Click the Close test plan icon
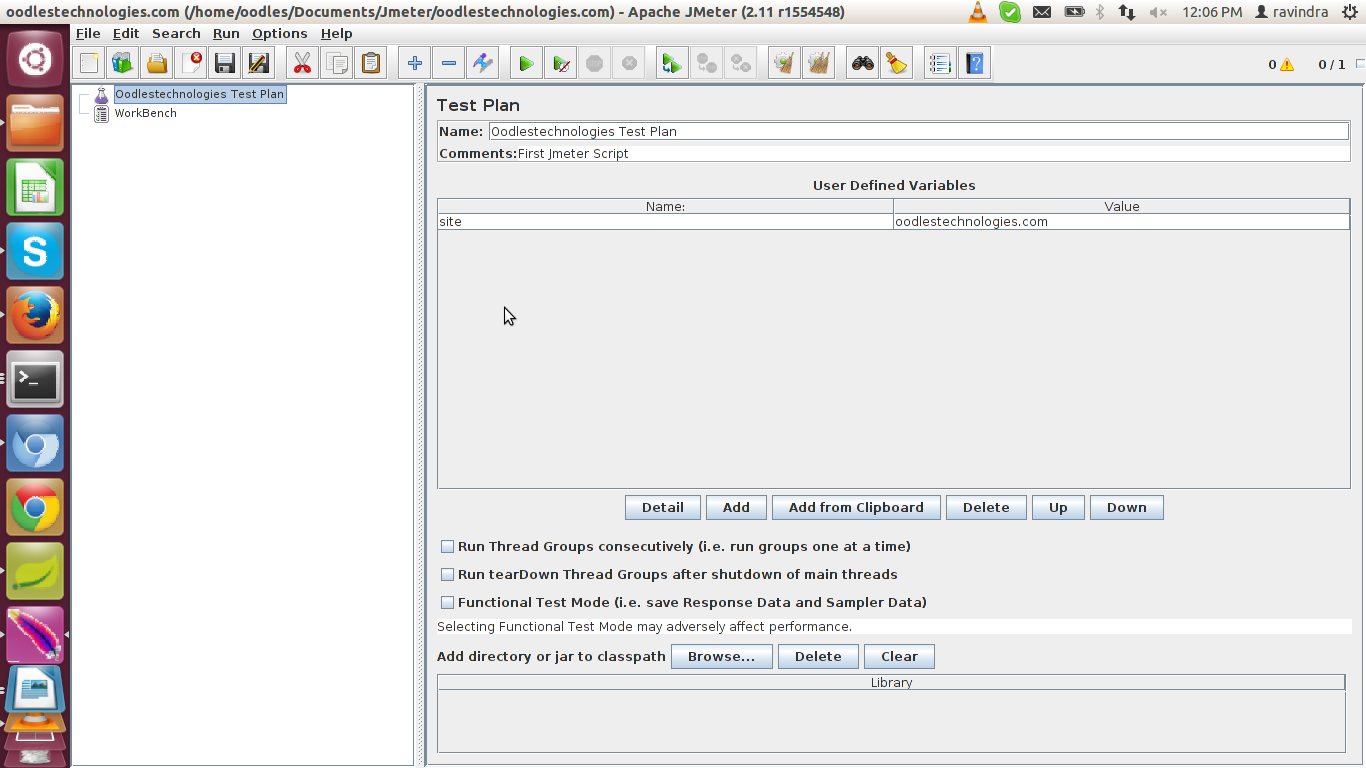Viewport: 1366px width, 768px height. [191, 64]
